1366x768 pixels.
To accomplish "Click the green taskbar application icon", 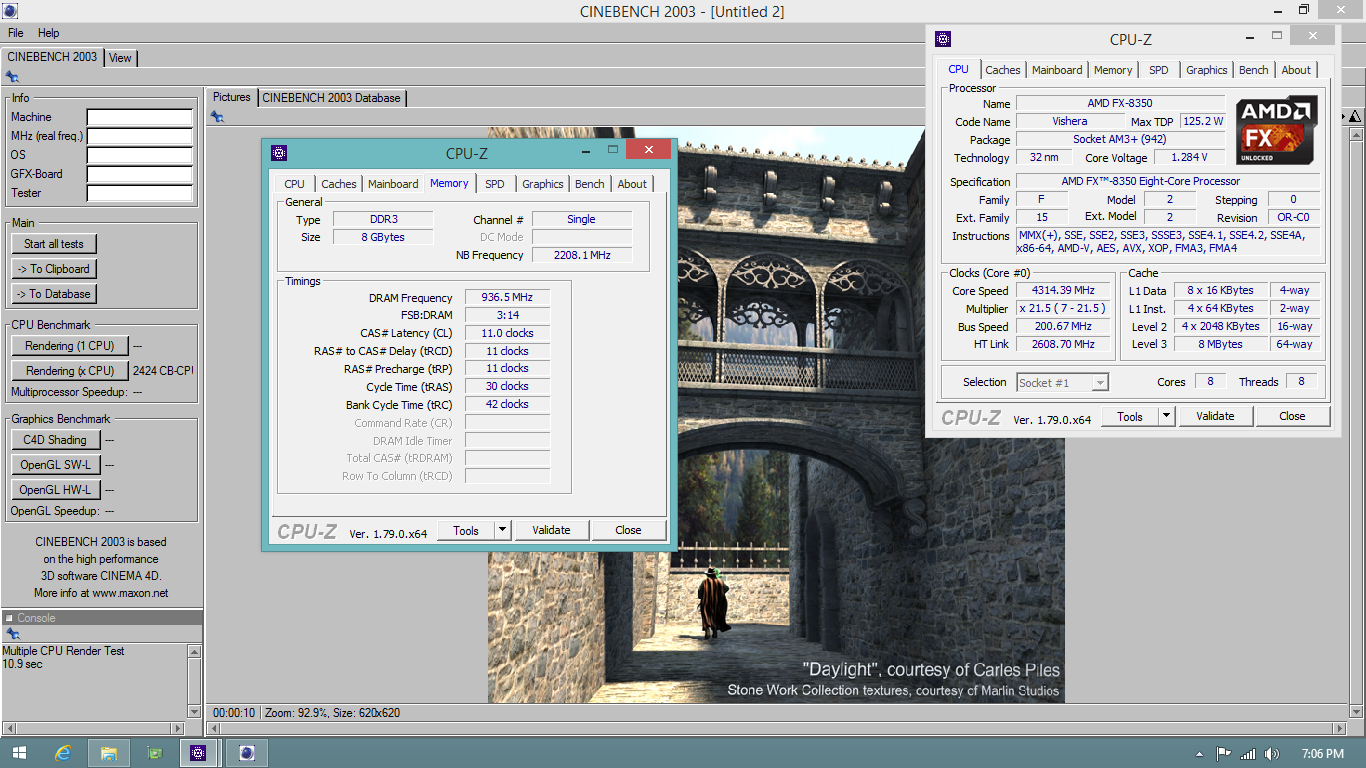I will click(154, 753).
